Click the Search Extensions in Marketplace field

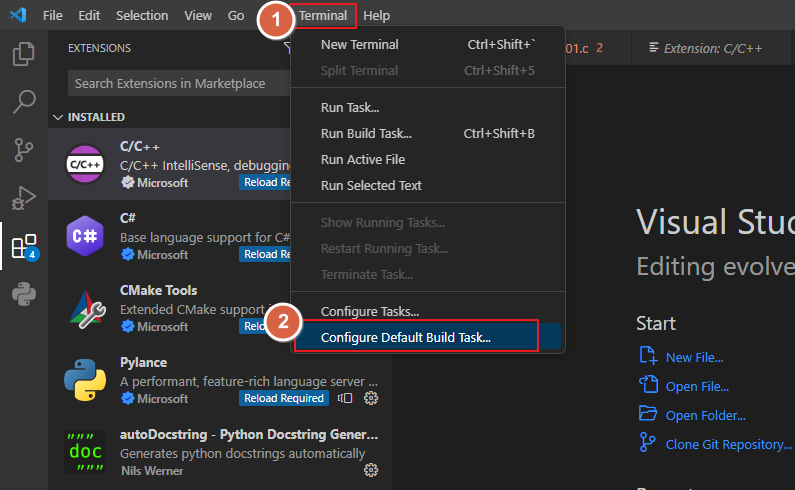[x=179, y=83]
